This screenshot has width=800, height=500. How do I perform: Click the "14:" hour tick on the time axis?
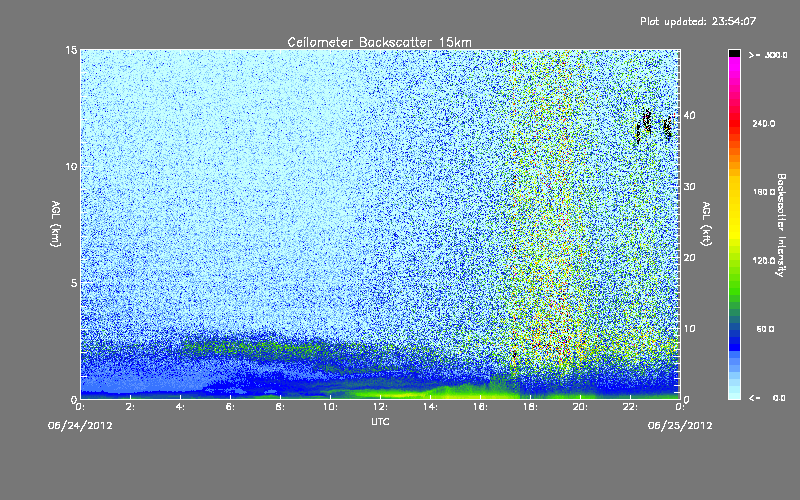tap(430, 407)
